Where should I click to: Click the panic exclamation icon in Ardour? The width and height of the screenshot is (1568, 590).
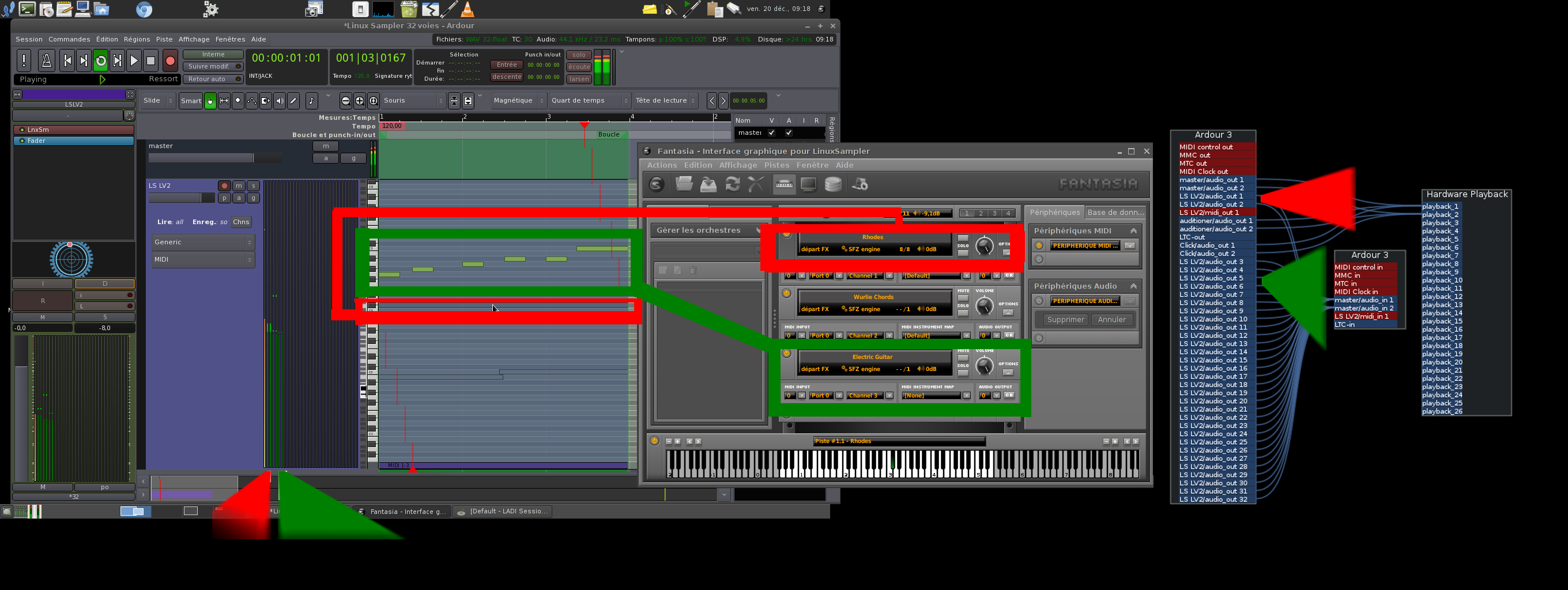(24, 60)
